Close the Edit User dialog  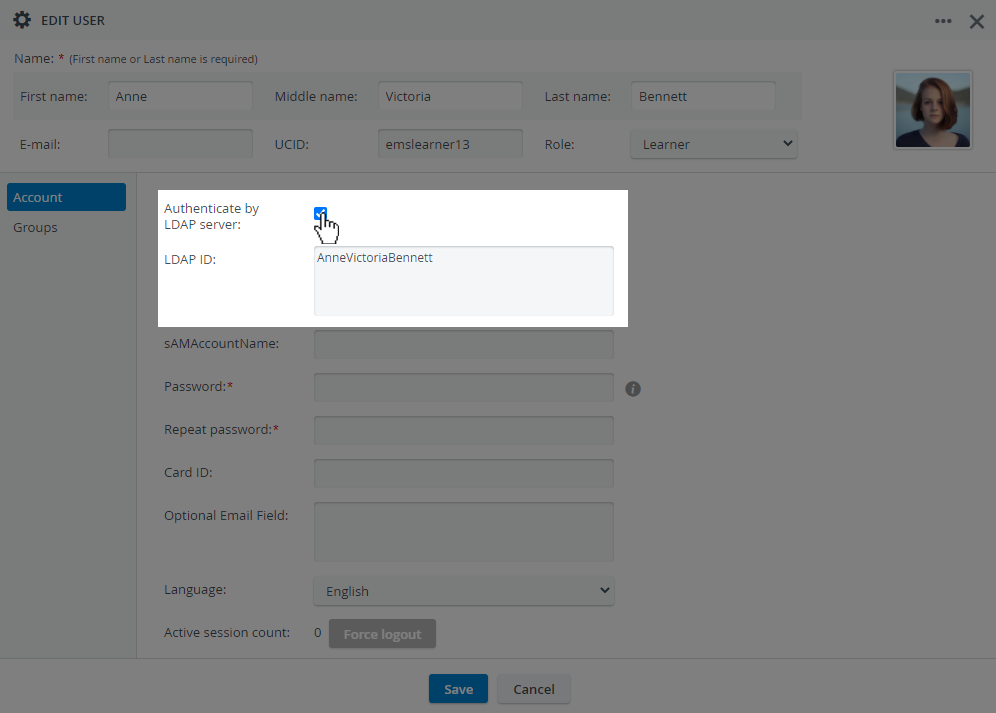click(x=977, y=22)
